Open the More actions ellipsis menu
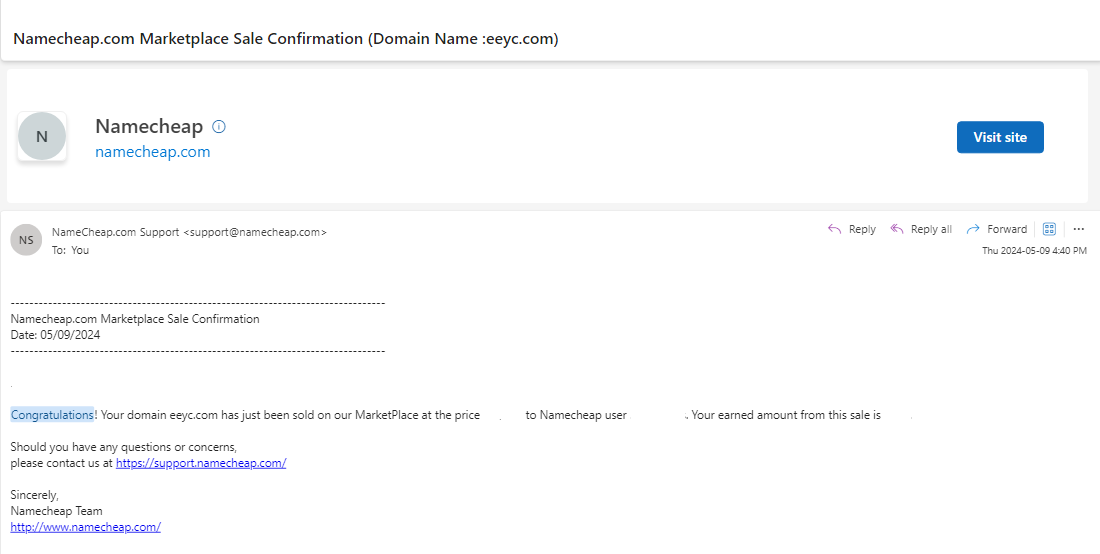1100x554 pixels. coord(1079,229)
